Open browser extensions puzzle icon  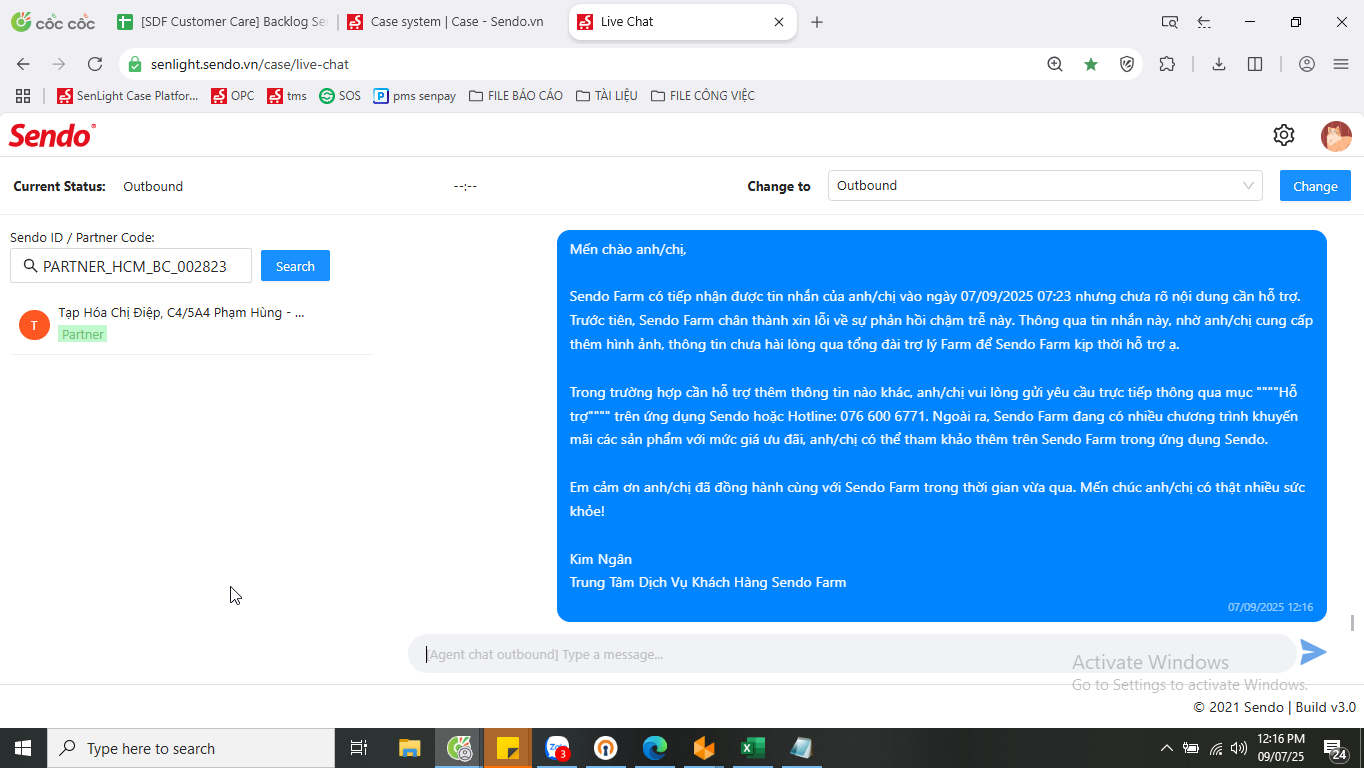1167,64
